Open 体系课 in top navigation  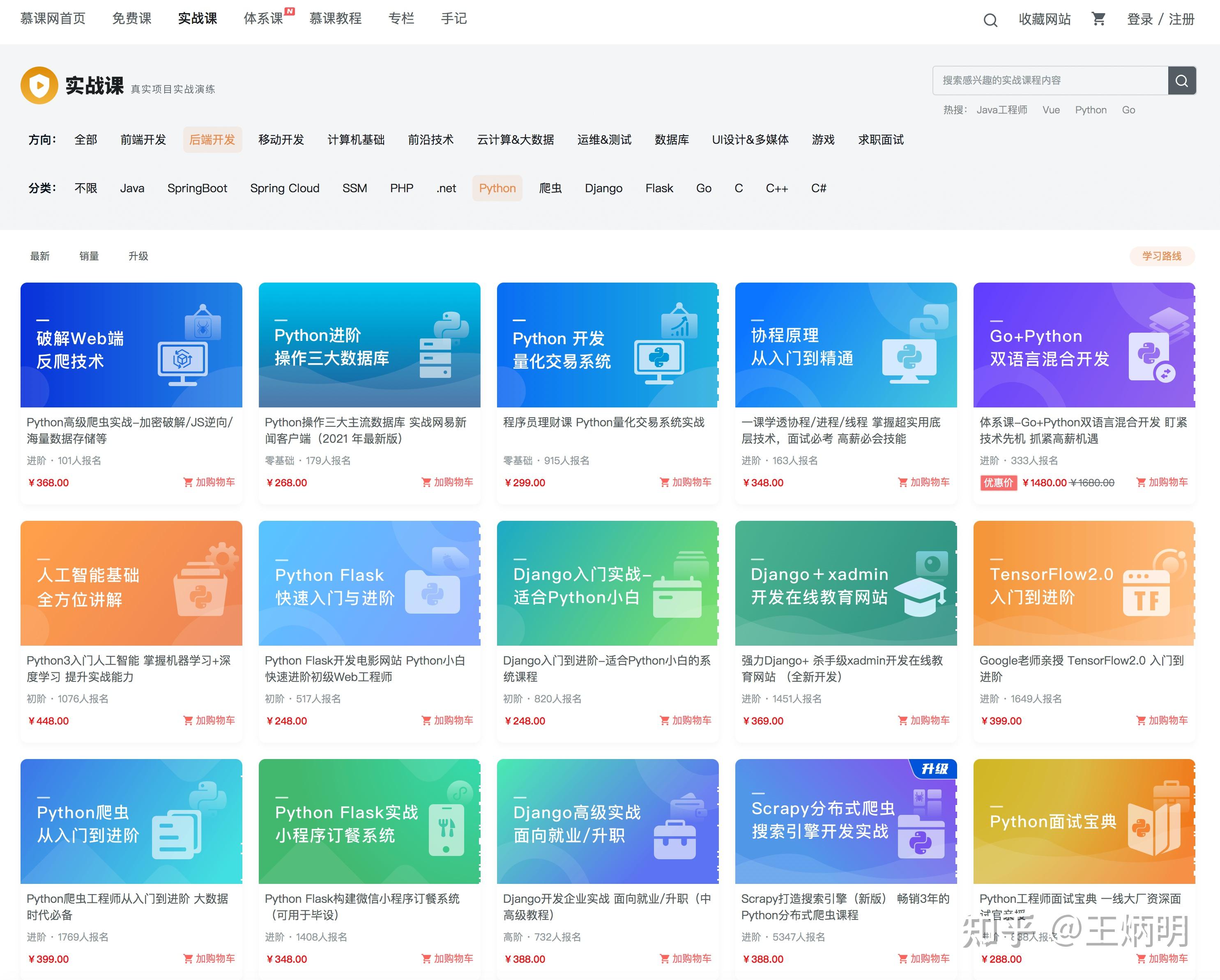coord(263,18)
